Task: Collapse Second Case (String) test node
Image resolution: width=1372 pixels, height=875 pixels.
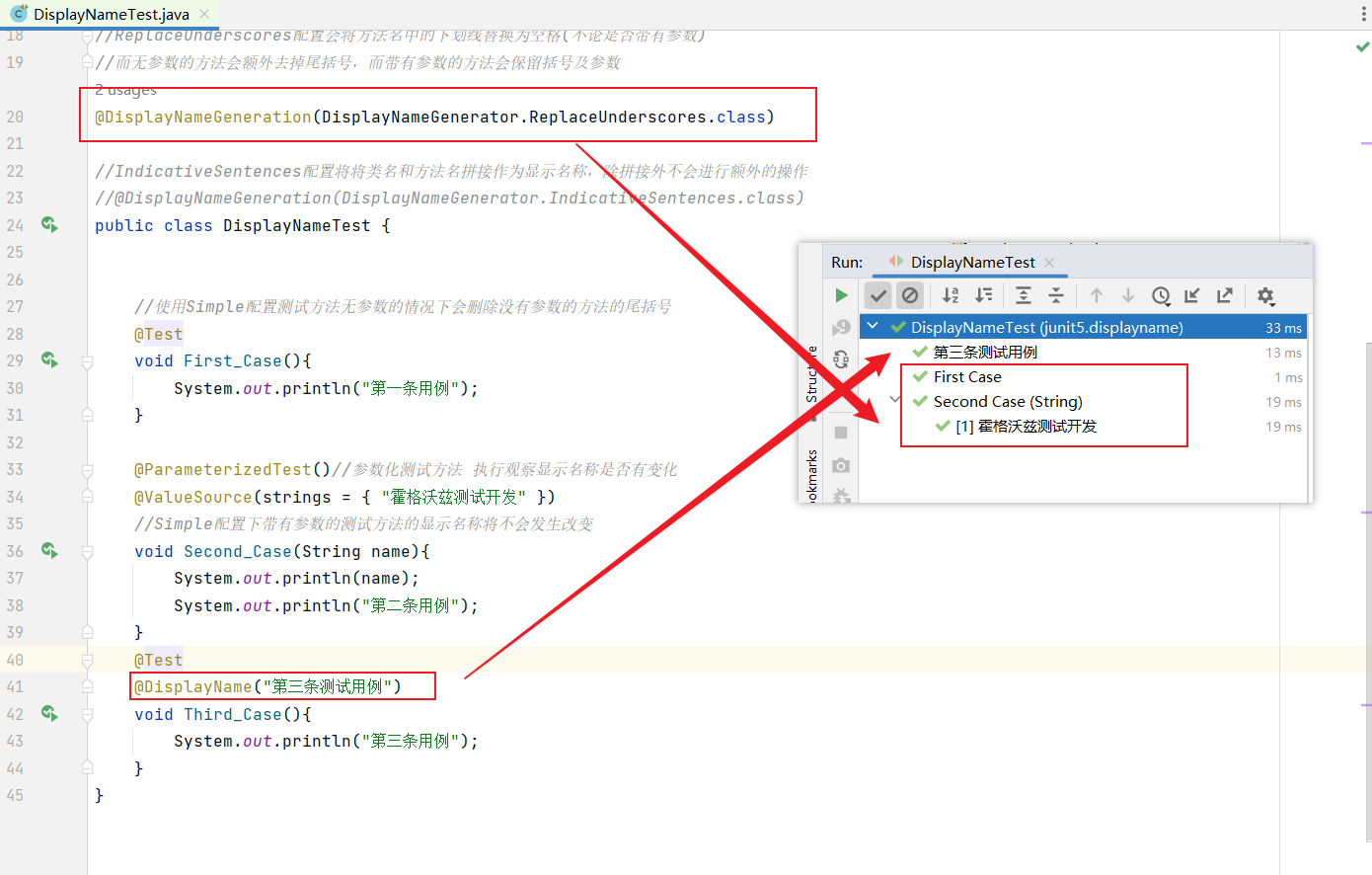Action: tap(895, 401)
